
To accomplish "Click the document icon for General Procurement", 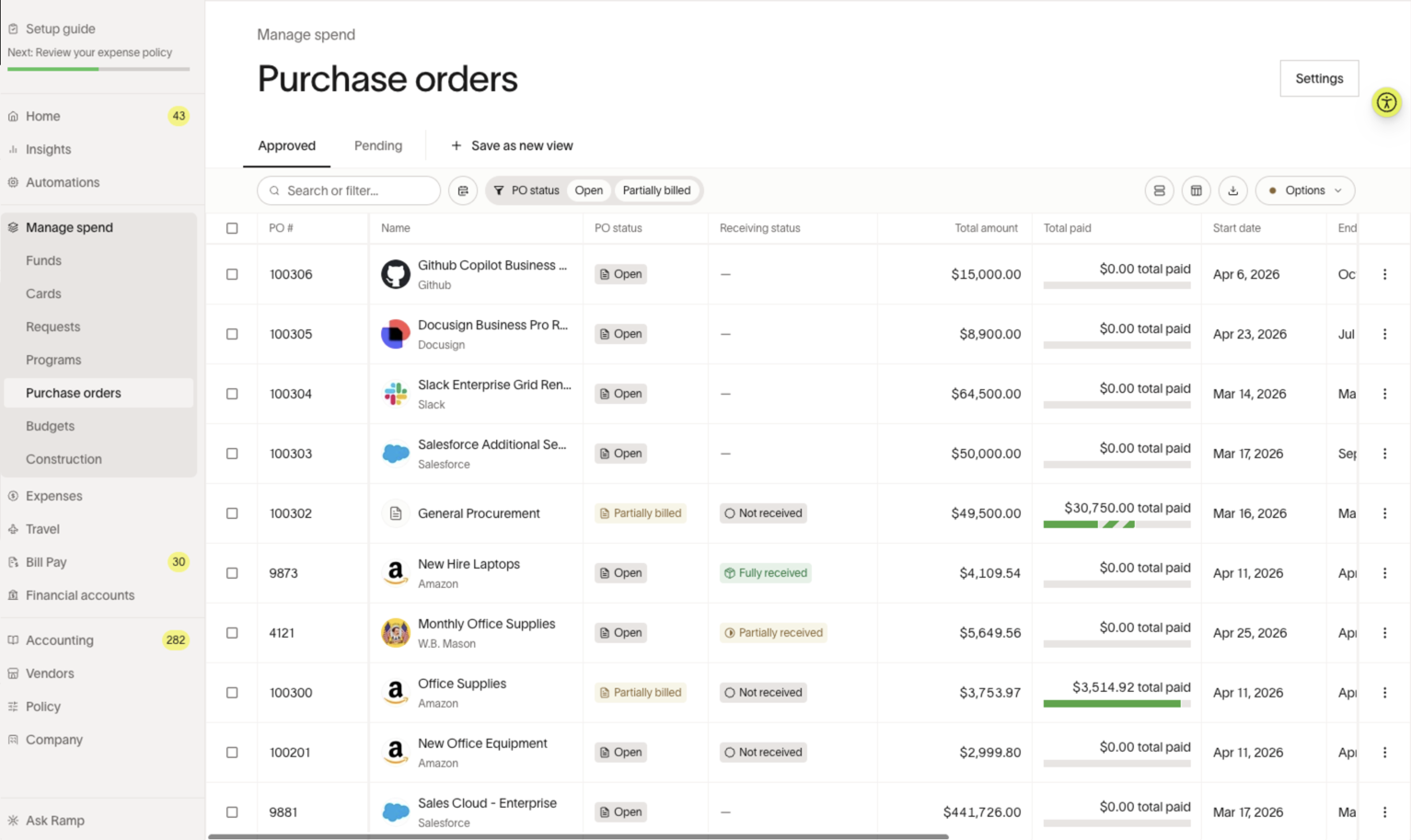I will tap(396, 513).
